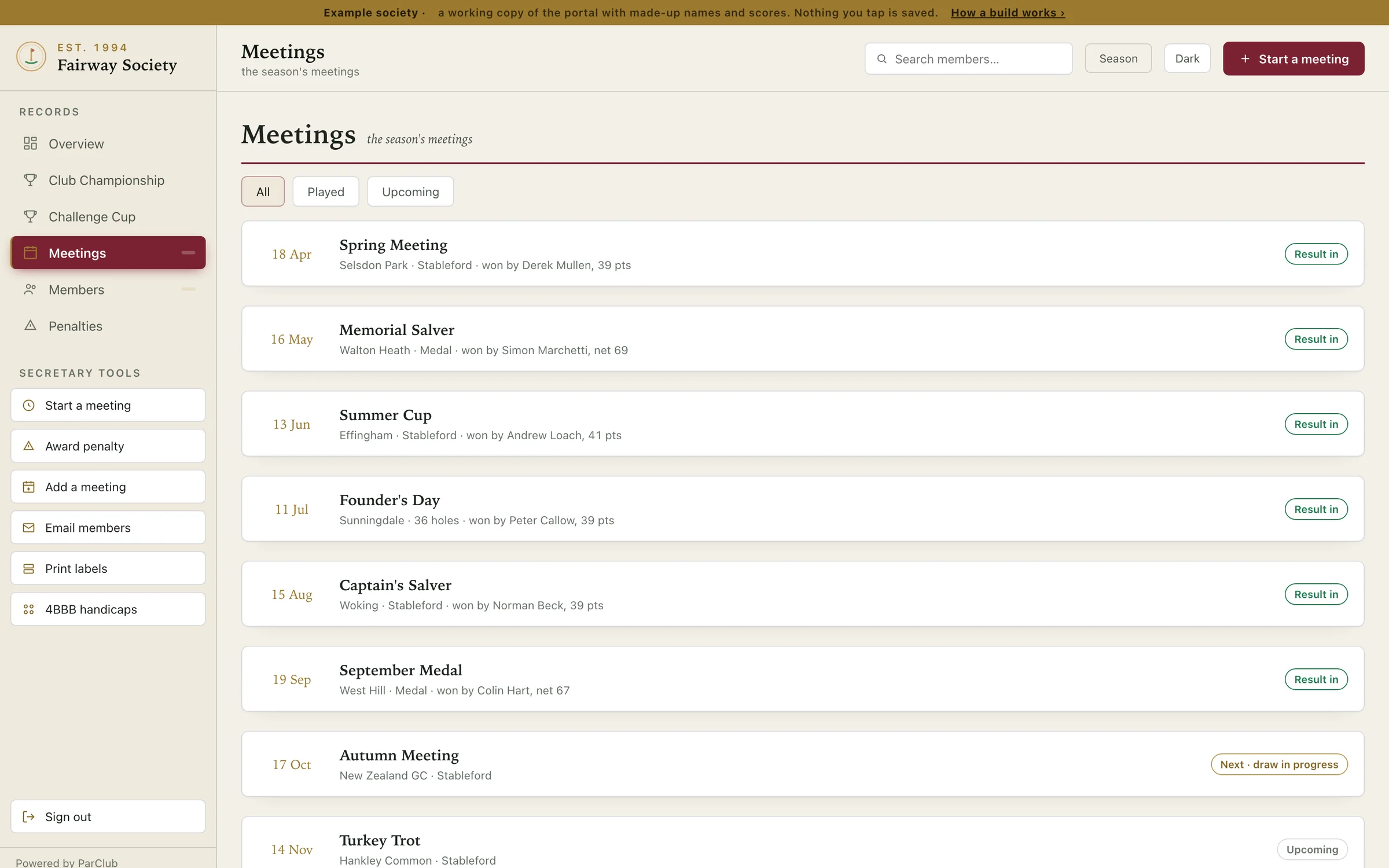Image resolution: width=1389 pixels, height=868 pixels.
Task: Open Challenge Cup in the sidebar
Action: coord(108,216)
